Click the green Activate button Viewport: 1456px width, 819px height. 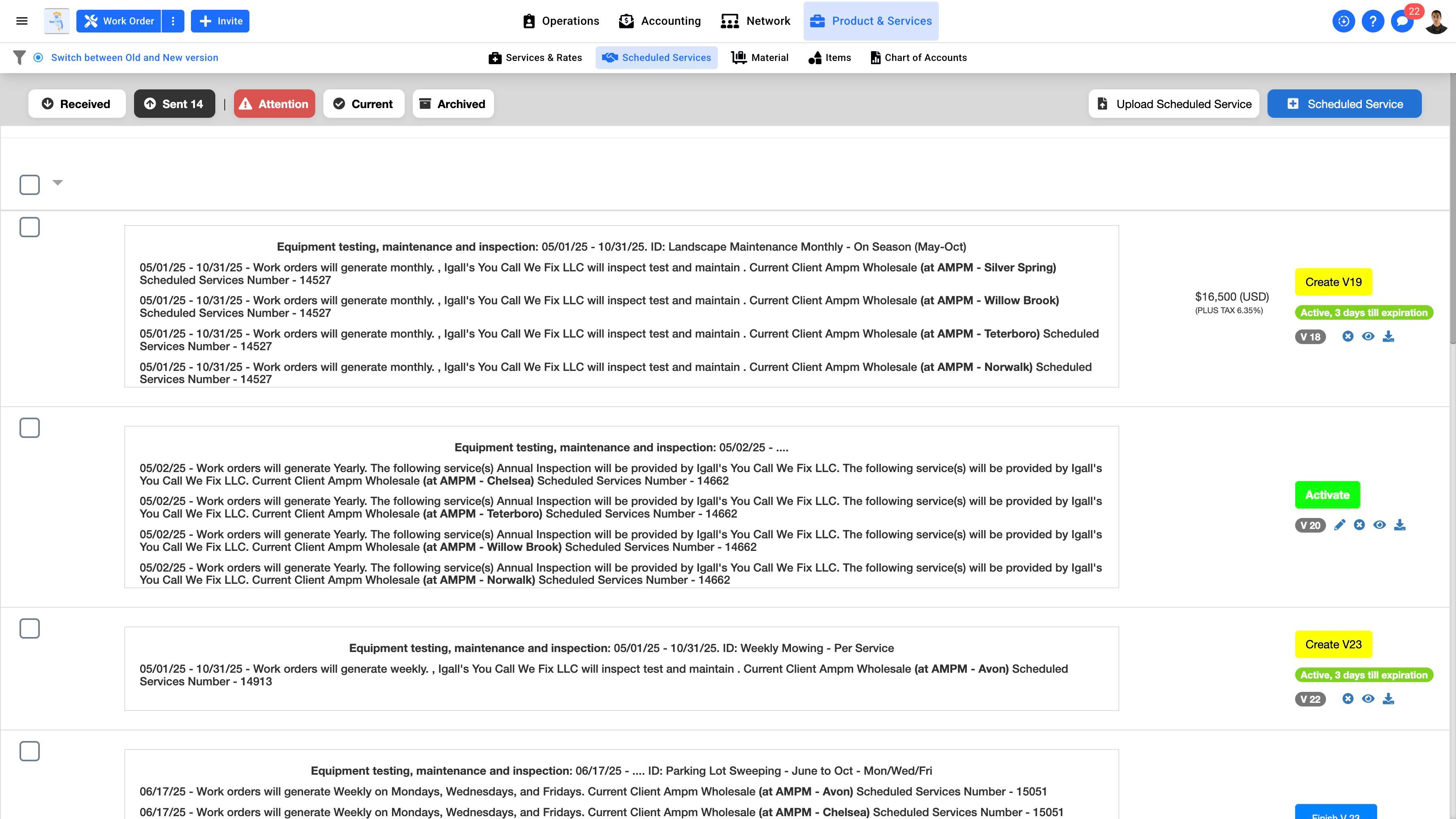pyautogui.click(x=1327, y=495)
